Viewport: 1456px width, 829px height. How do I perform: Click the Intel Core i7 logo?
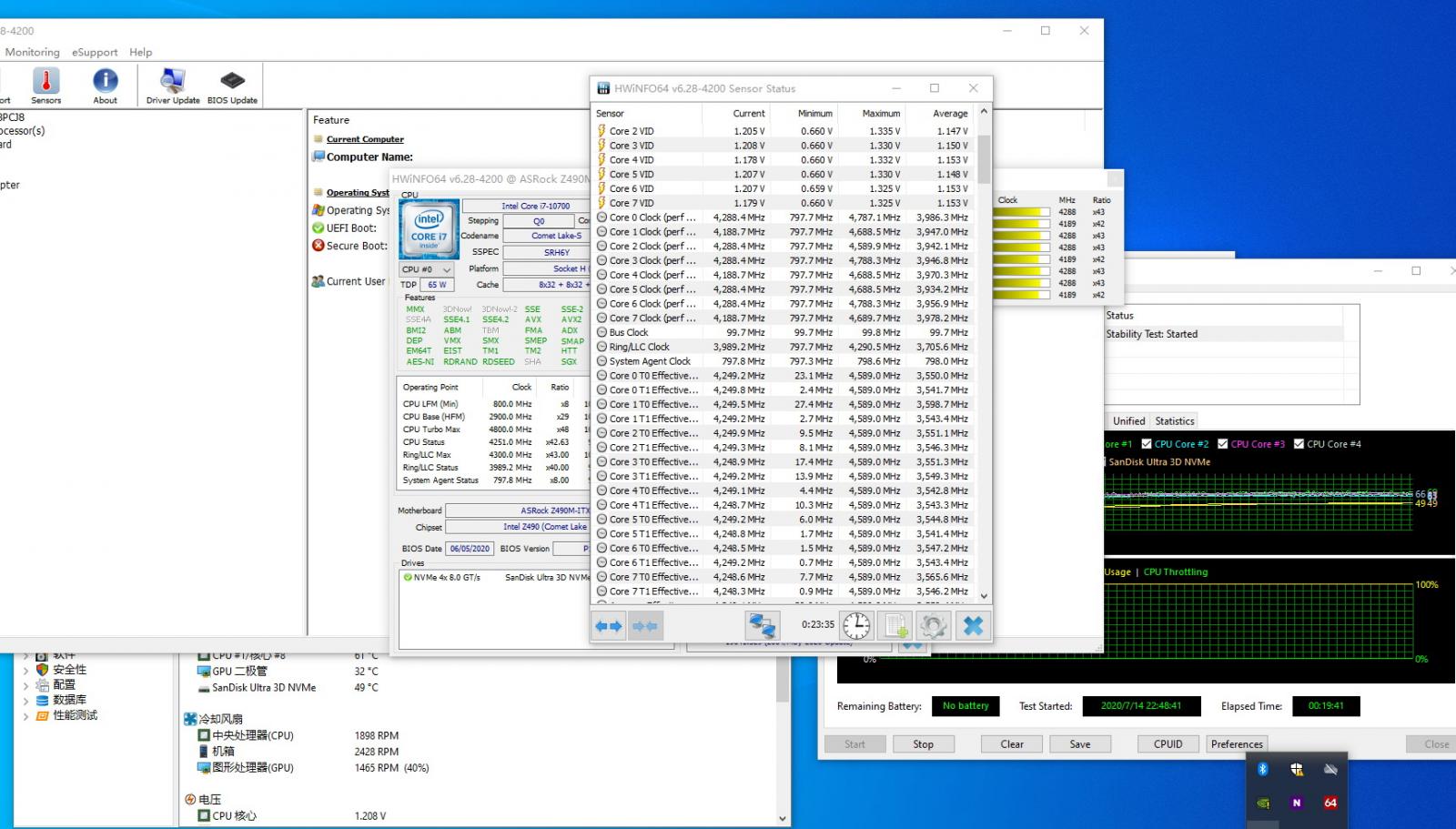(429, 229)
